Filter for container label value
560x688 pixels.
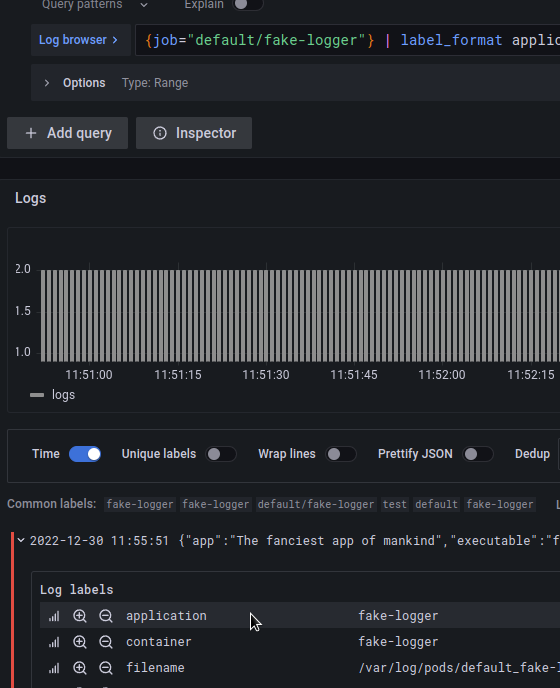(x=79, y=642)
